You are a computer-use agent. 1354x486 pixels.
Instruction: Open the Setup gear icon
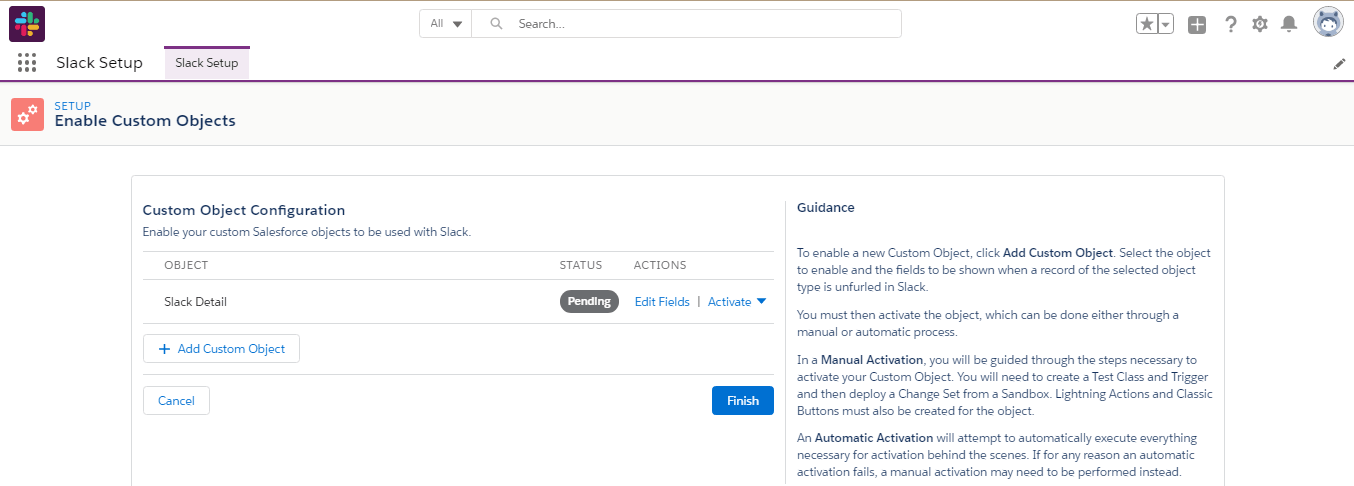(x=1260, y=24)
